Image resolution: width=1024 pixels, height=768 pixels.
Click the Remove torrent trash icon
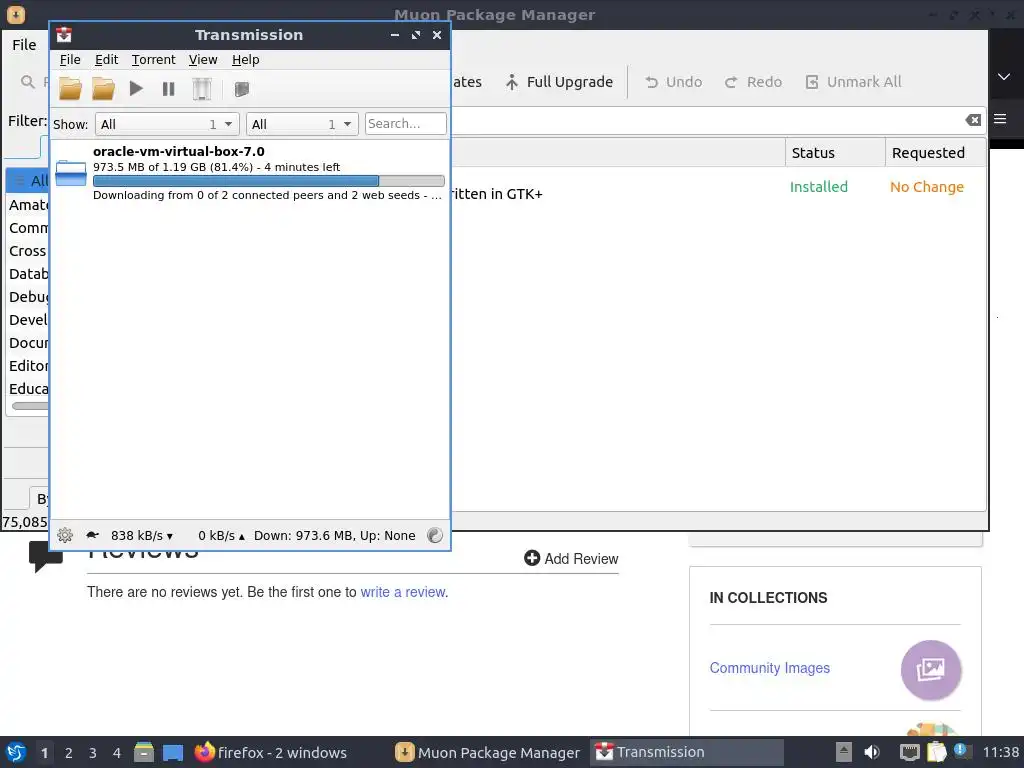[x=202, y=89]
